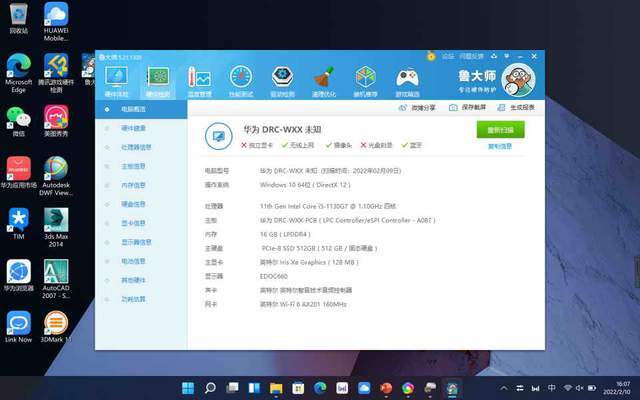The image size is (640, 400).
Task: Click the 光盘刻录 status item
Action: pyautogui.click(x=376, y=145)
